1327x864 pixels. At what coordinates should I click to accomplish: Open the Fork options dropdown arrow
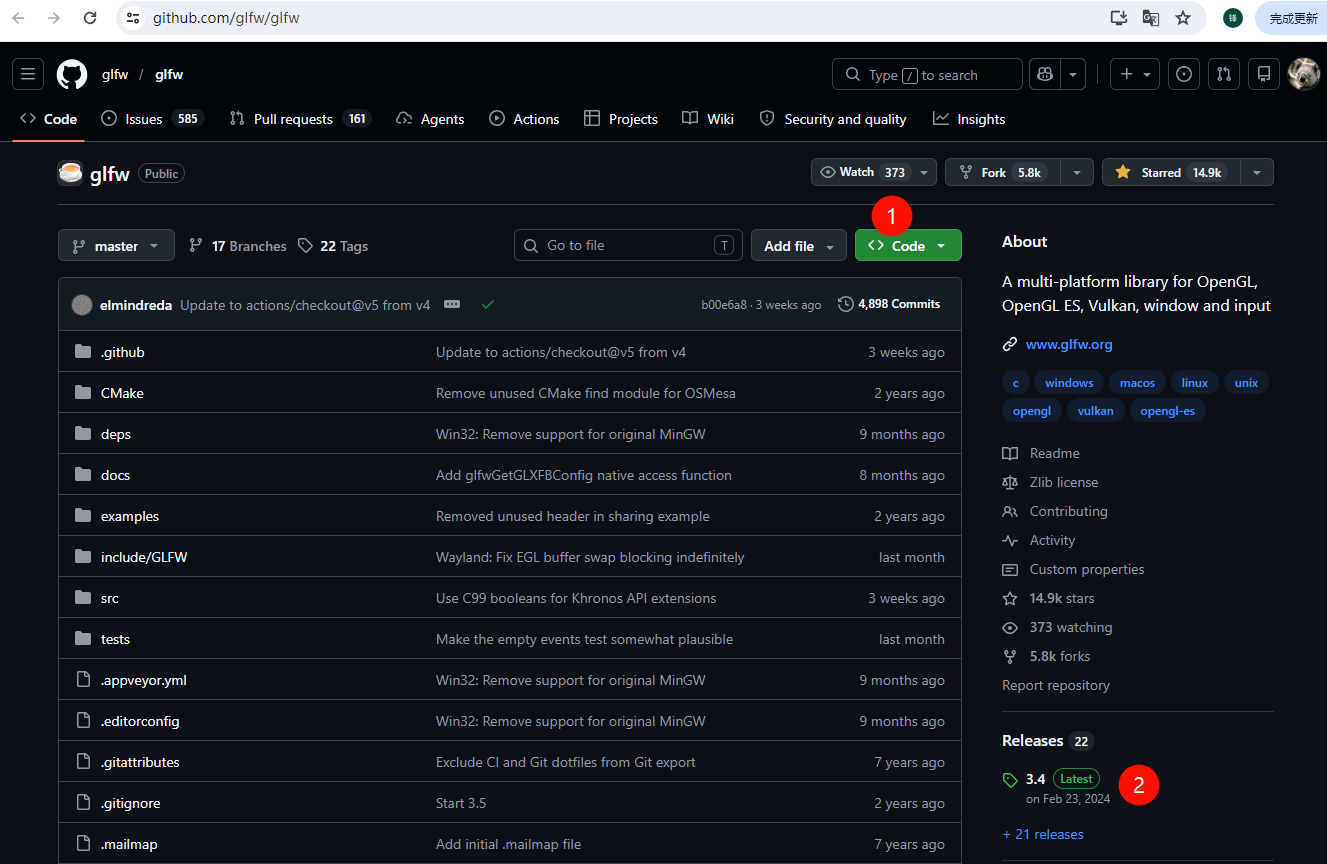1077,172
